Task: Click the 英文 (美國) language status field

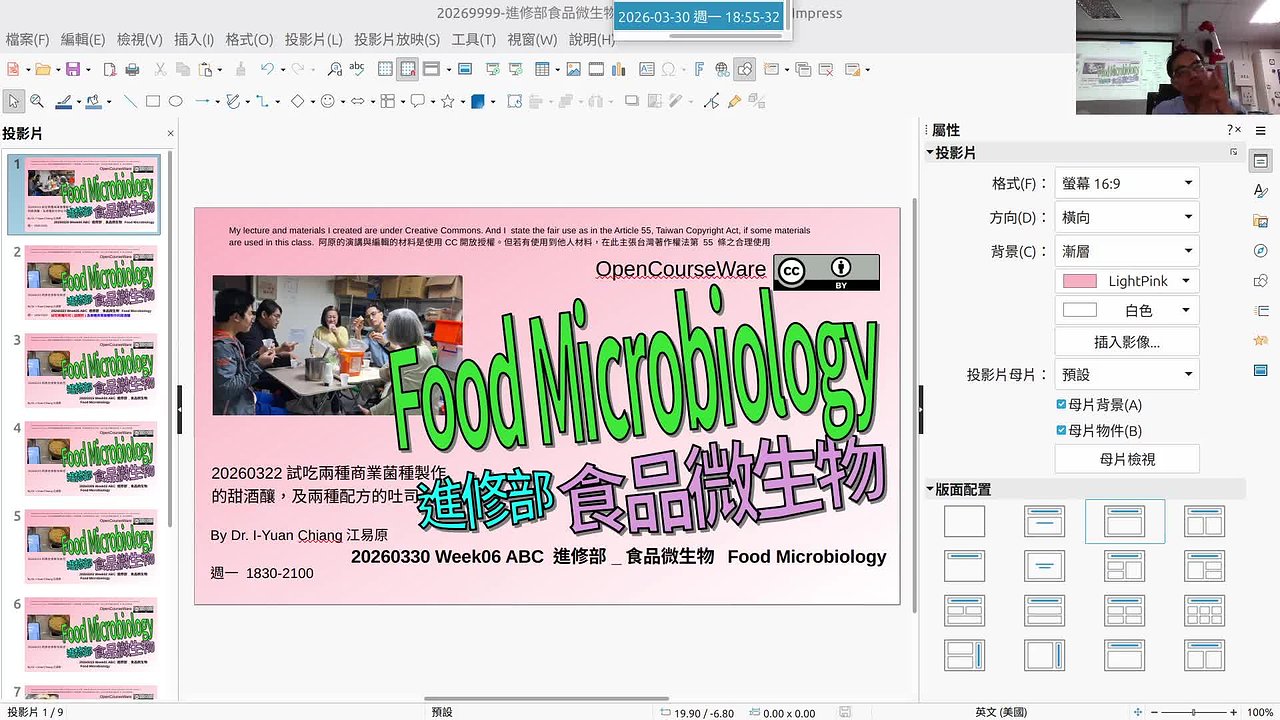Action: tap(1001, 712)
